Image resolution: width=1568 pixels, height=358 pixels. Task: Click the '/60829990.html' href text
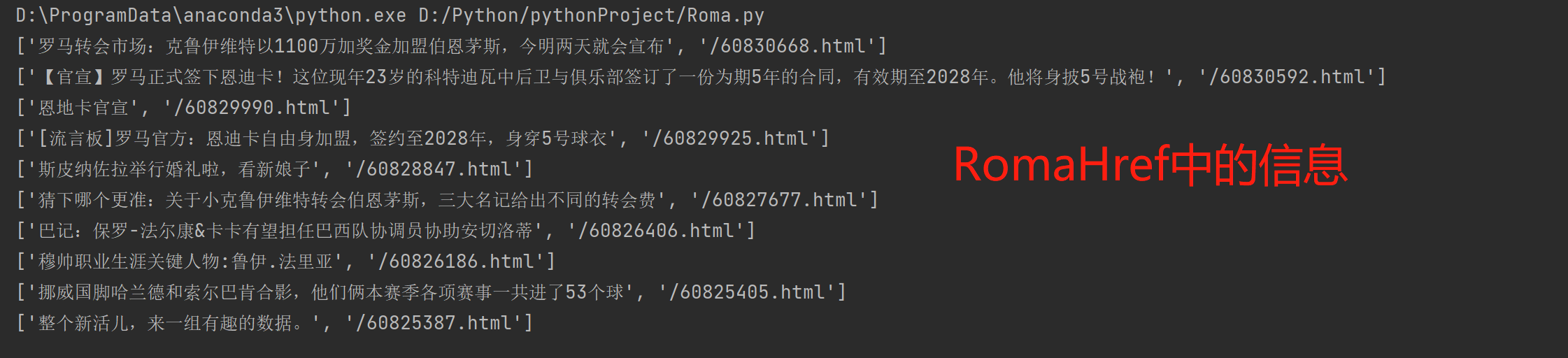pos(251,108)
